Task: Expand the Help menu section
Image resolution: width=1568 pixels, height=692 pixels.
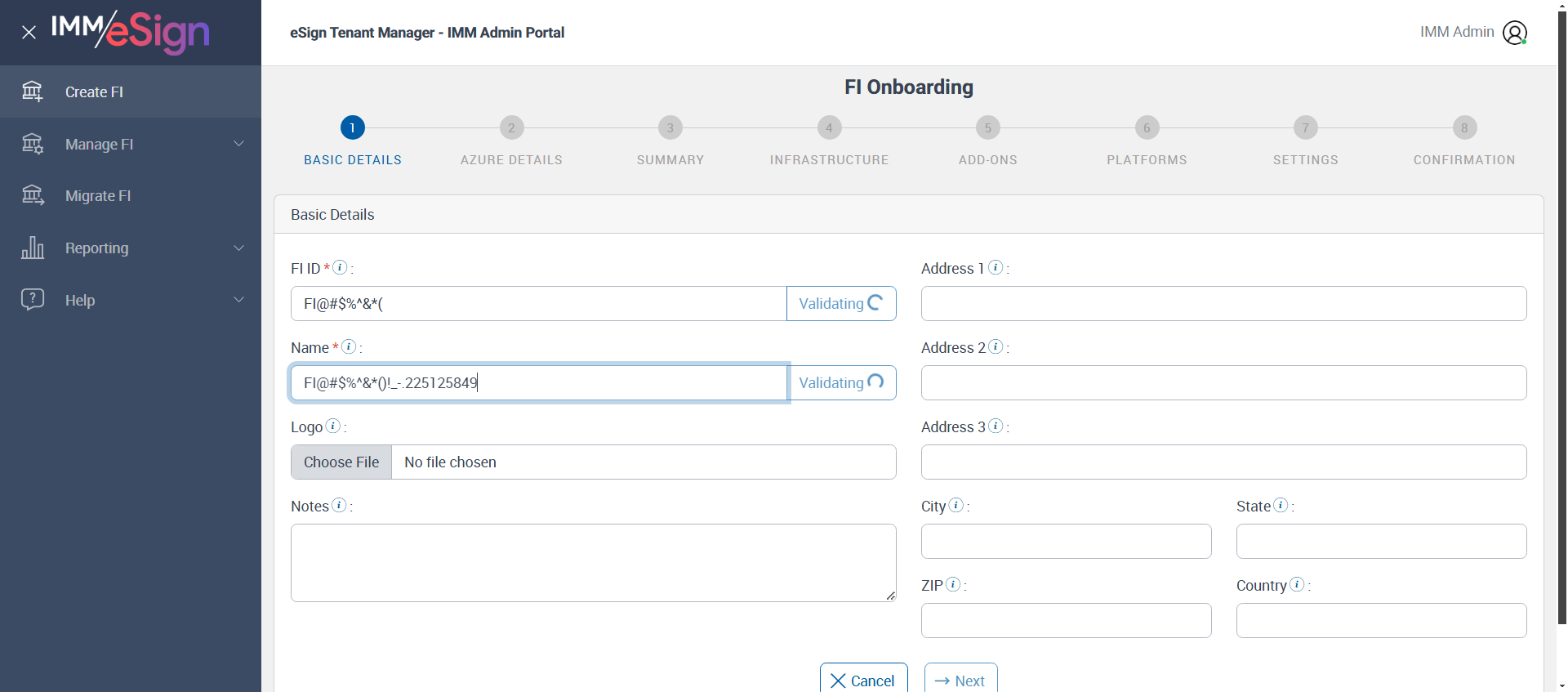Action: 238,300
